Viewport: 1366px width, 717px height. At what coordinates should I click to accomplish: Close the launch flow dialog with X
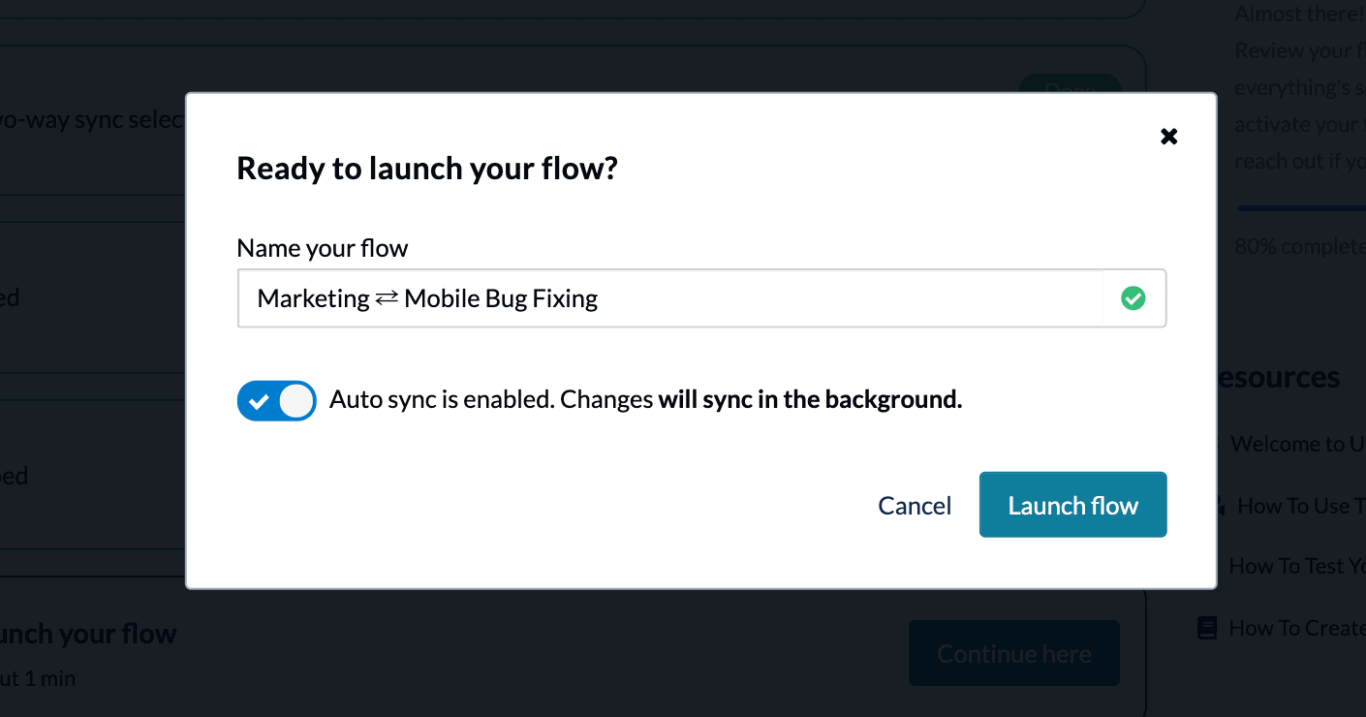click(x=1168, y=136)
